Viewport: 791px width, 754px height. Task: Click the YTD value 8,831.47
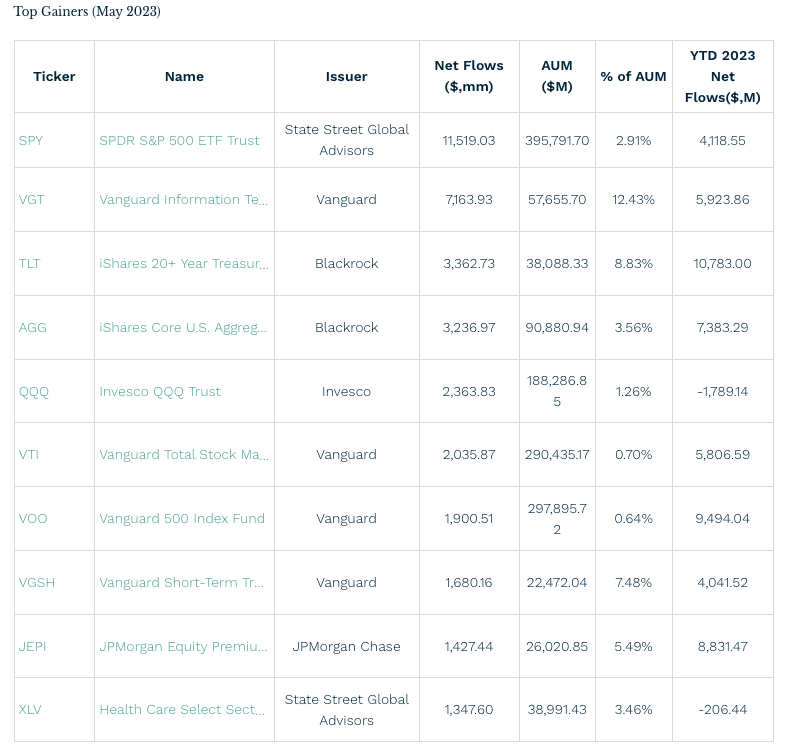(x=722, y=647)
